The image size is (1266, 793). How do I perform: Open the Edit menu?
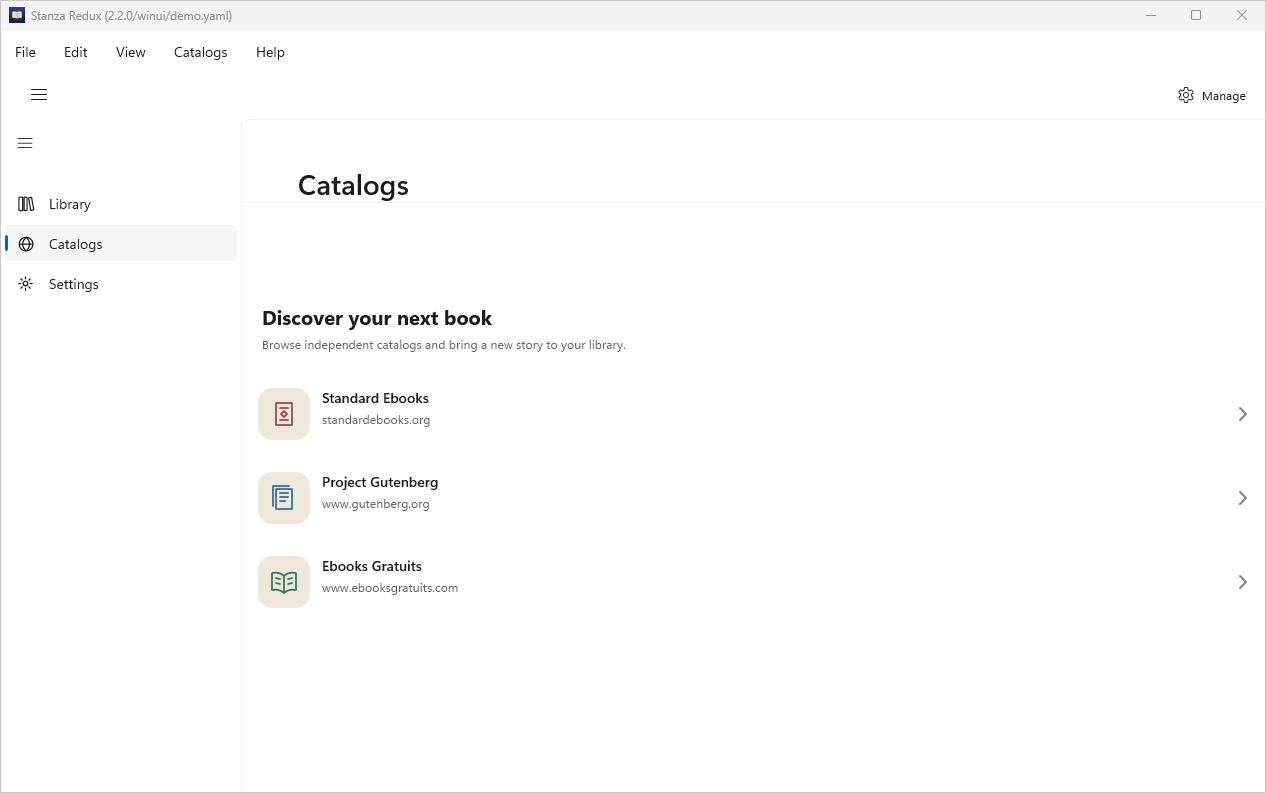(x=76, y=52)
